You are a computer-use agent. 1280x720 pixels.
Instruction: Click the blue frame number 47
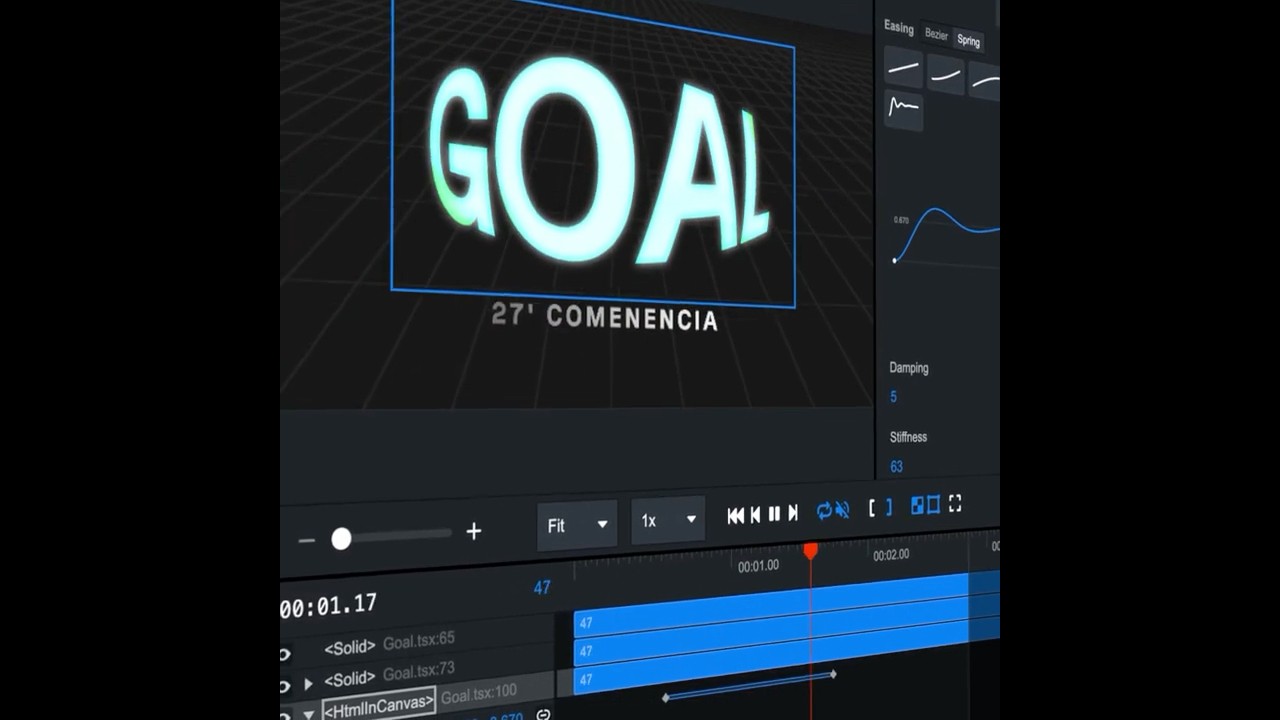tap(542, 588)
